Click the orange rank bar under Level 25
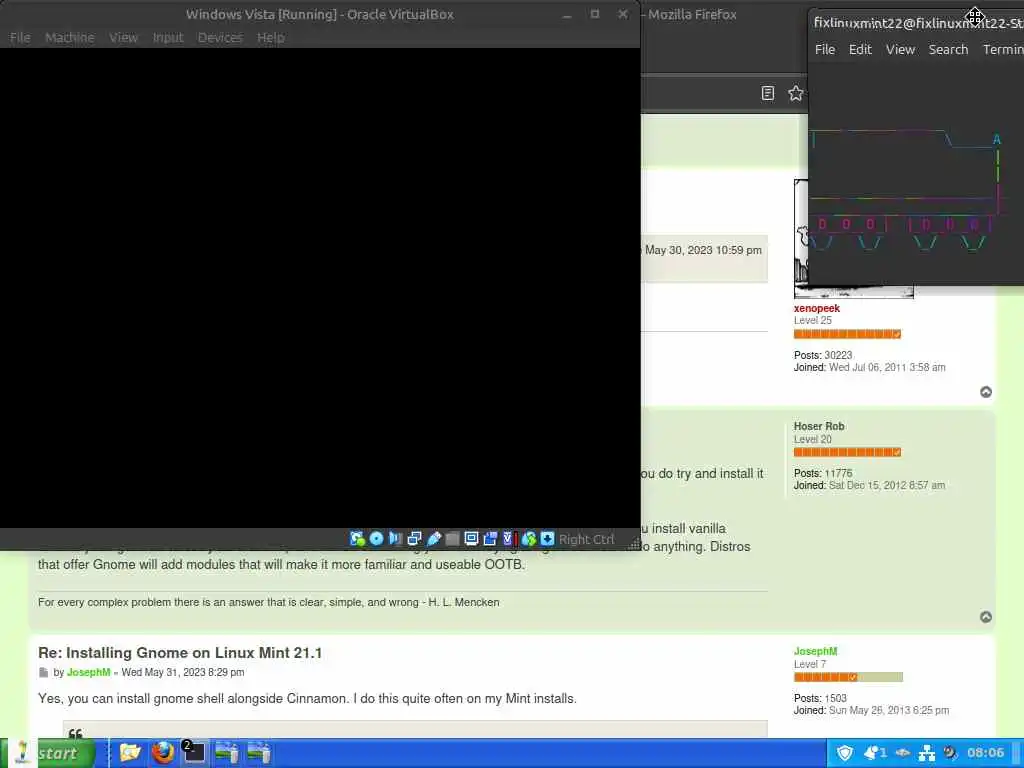 point(847,334)
